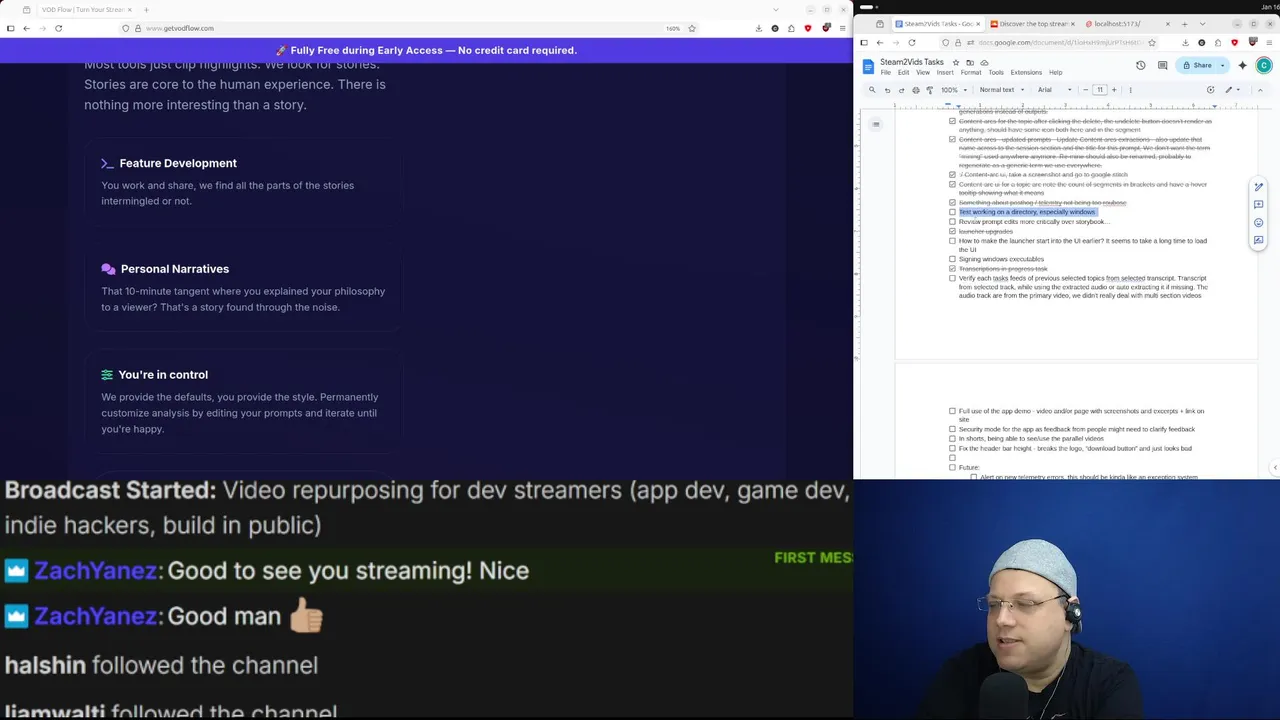Show document outline tabs icon at left
Image resolution: width=1280 pixels, height=720 pixels.
[x=875, y=124]
